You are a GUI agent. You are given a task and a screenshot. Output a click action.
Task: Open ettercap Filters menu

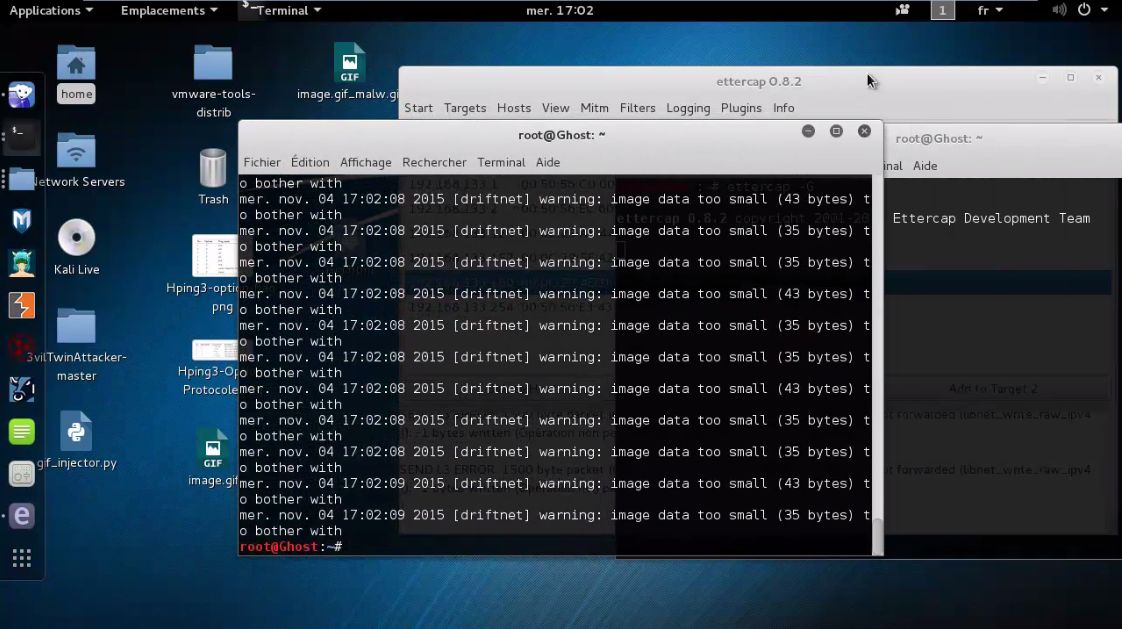click(x=637, y=108)
